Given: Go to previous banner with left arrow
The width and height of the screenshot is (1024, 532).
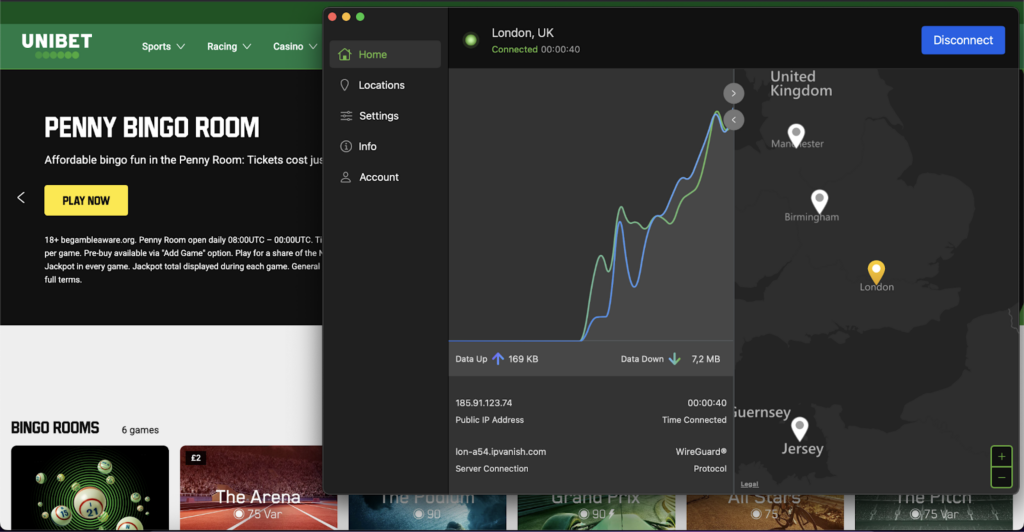Looking at the screenshot, I should click(x=21, y=197).
